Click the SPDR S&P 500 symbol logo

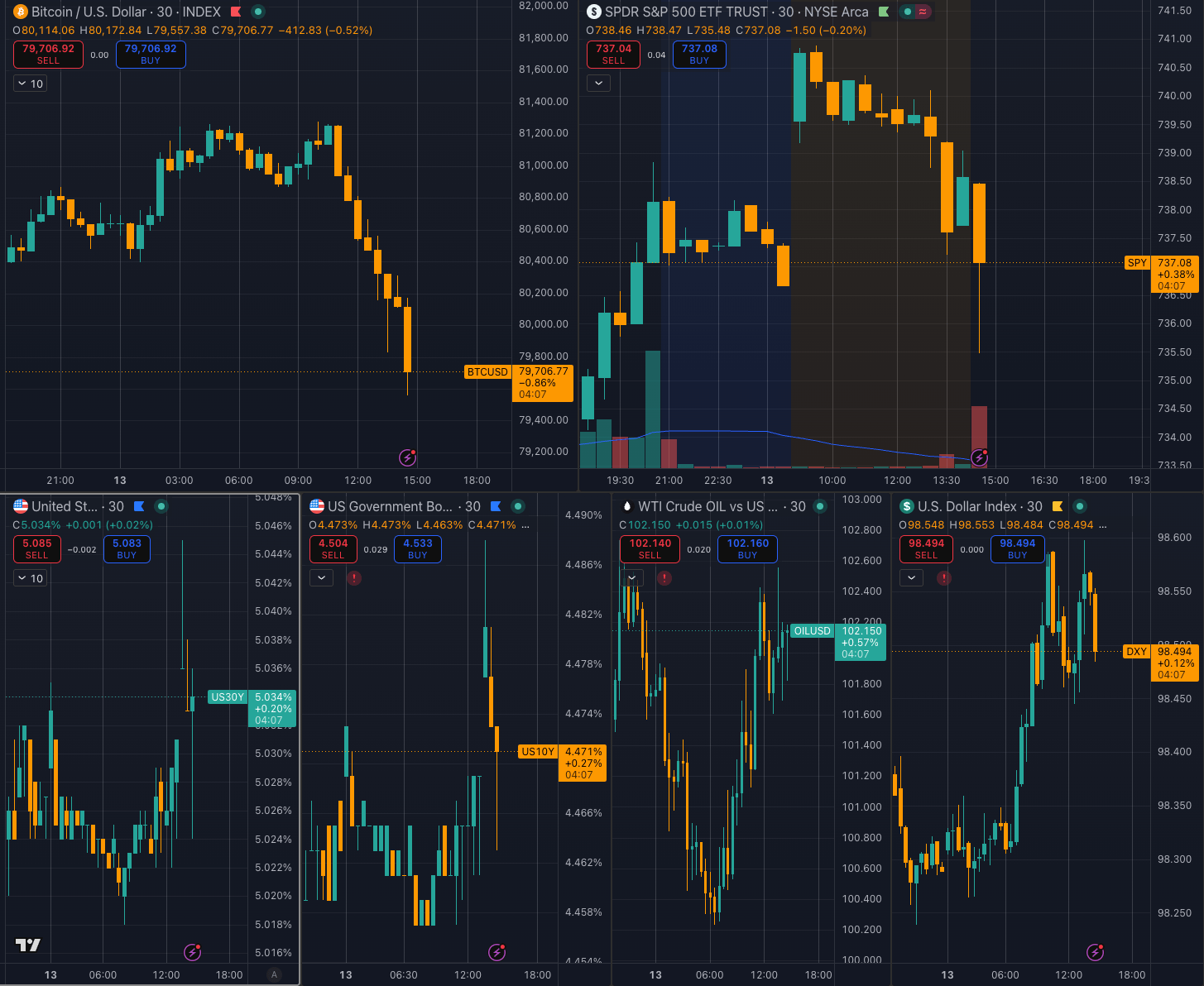click(x=593, y=12)
